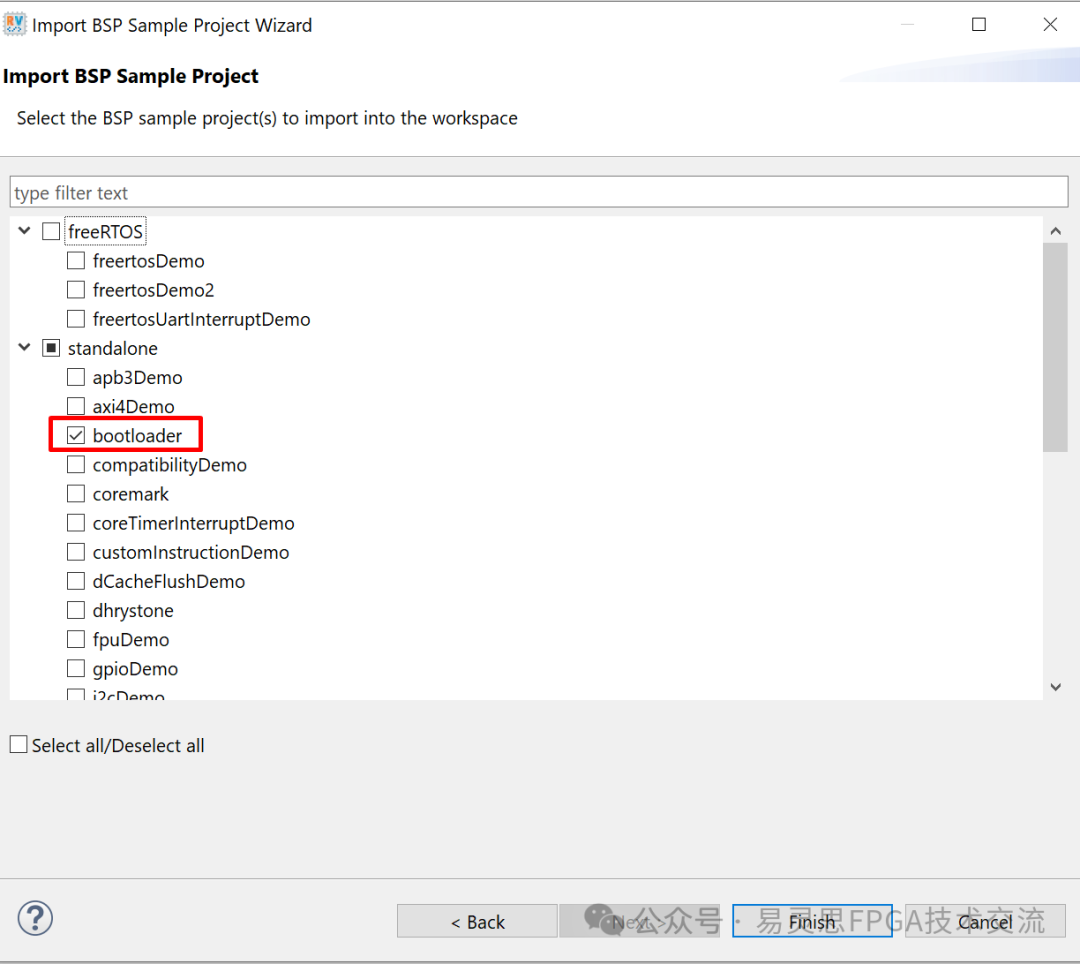The width and height of the screenshot is (1080, 964).
Task: Click the Finish button
Action: click(811, 921)
